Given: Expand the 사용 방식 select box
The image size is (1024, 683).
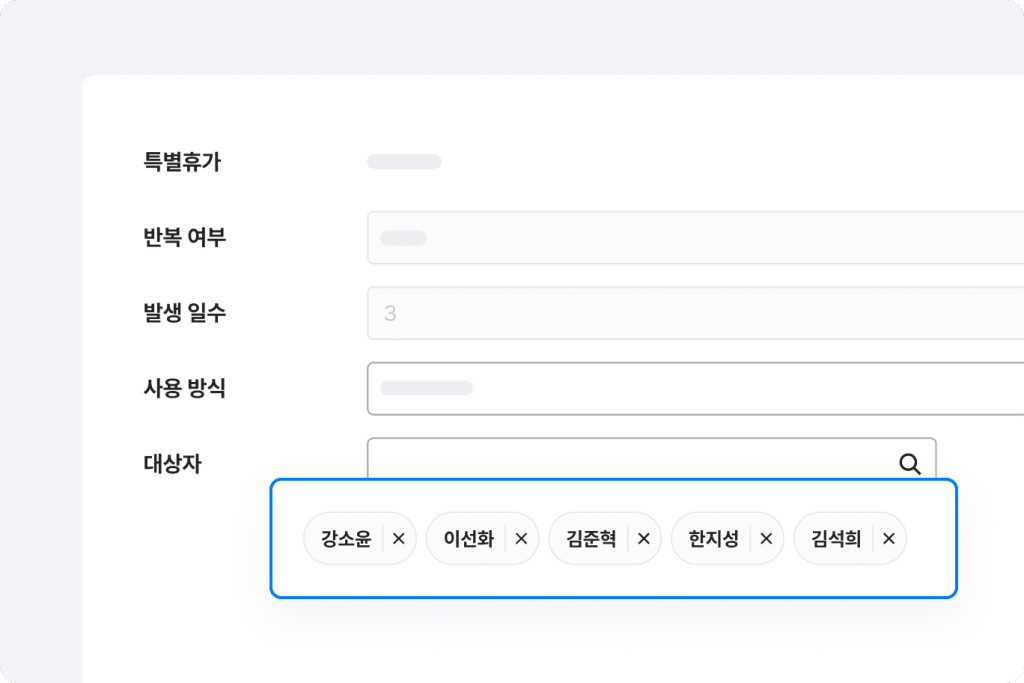Looking at the screenshot, I should [x=695, y=388].
